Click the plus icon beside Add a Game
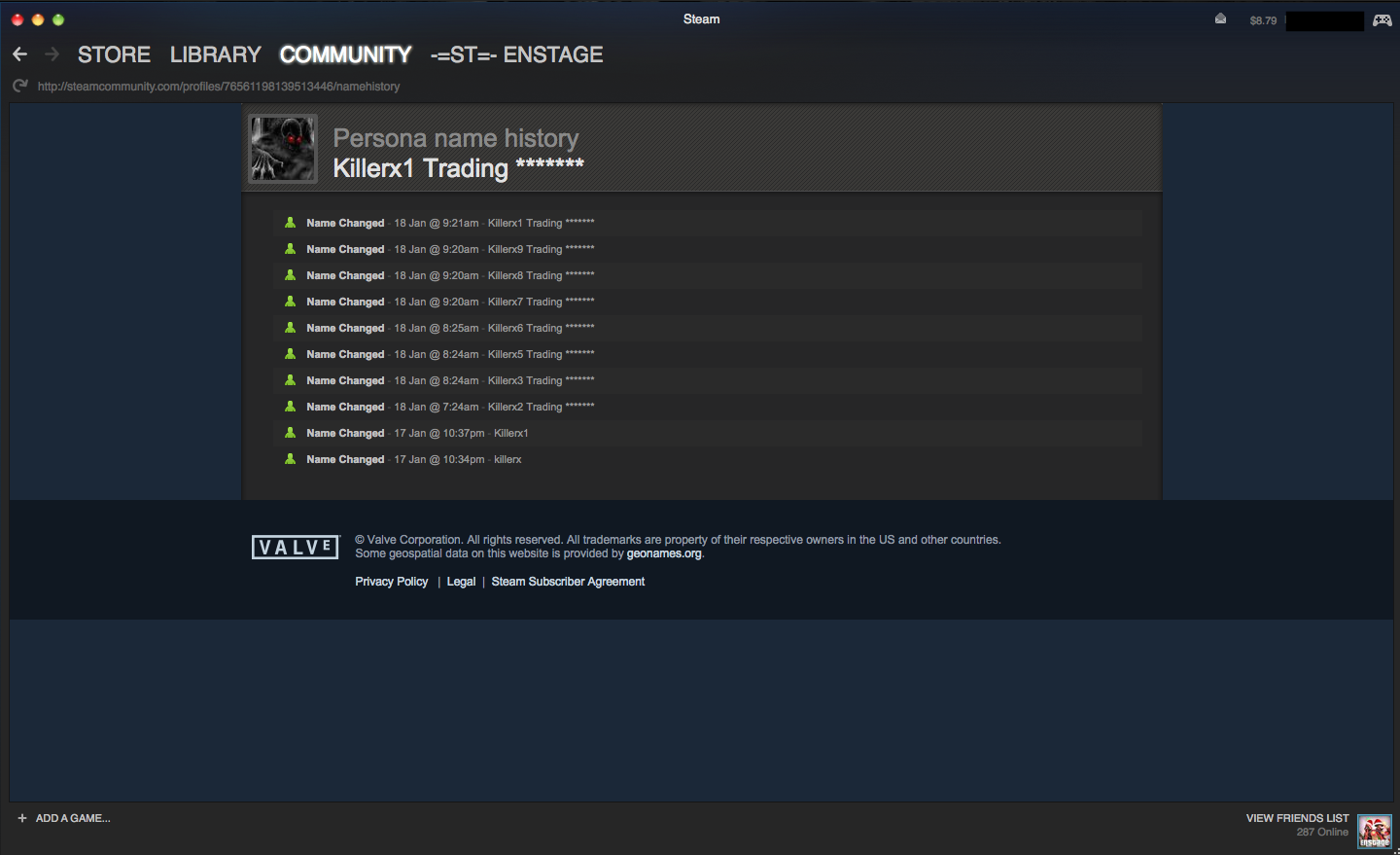Viewport: 1400px width, 855px height. click(22, 818)
